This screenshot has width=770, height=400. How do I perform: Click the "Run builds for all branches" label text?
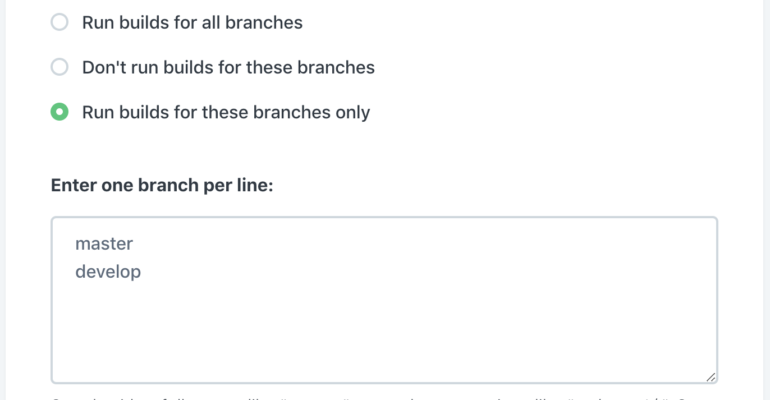(192, 23)
